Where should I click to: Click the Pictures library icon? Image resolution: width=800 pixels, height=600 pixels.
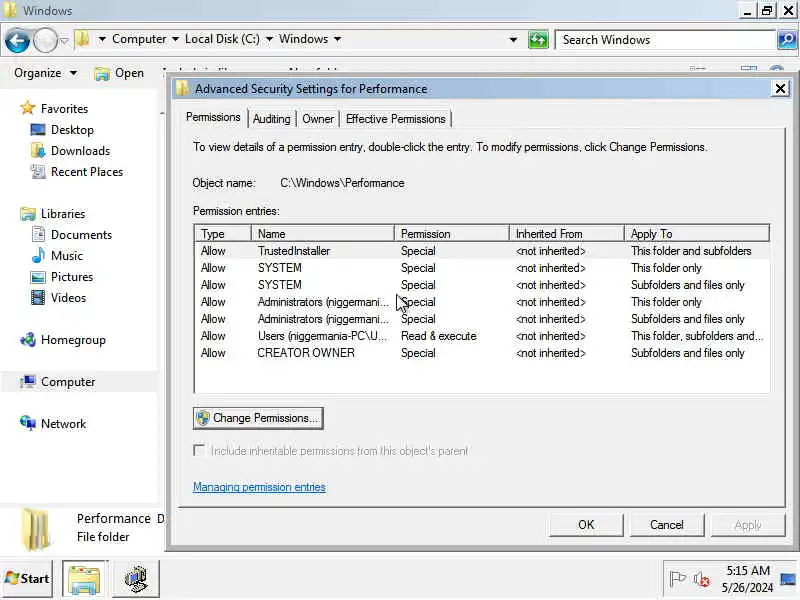click(x=38, y=277)
